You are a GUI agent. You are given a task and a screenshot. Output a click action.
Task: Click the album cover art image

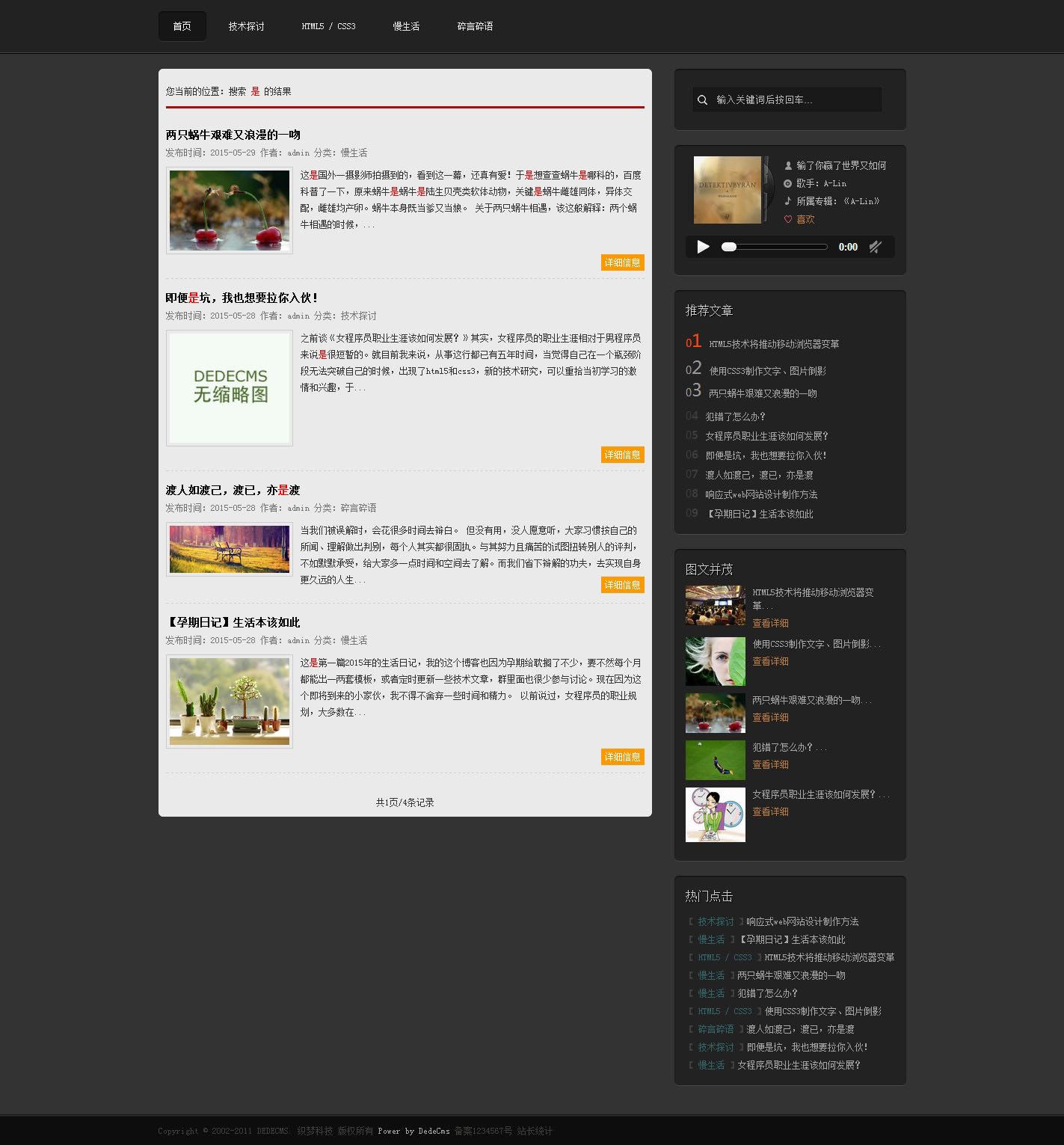click(x=728, y=190)
